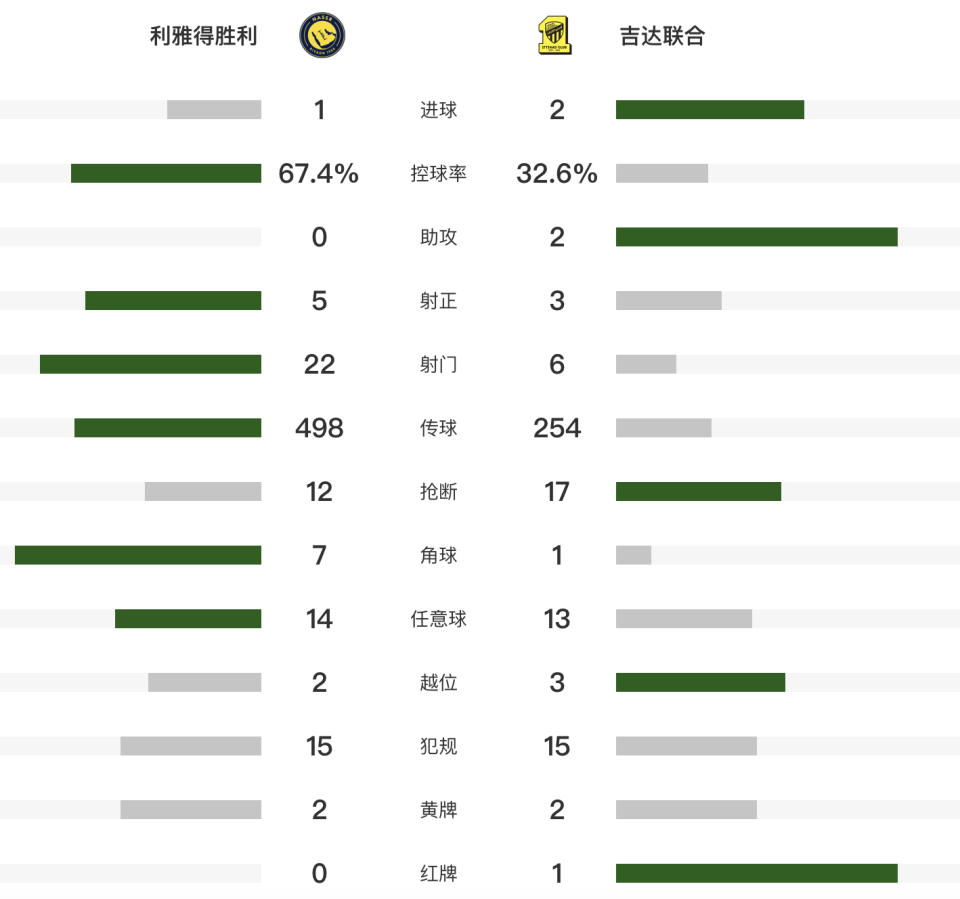
Task: Select the 控球率 stat label
Action: [438, 174]
